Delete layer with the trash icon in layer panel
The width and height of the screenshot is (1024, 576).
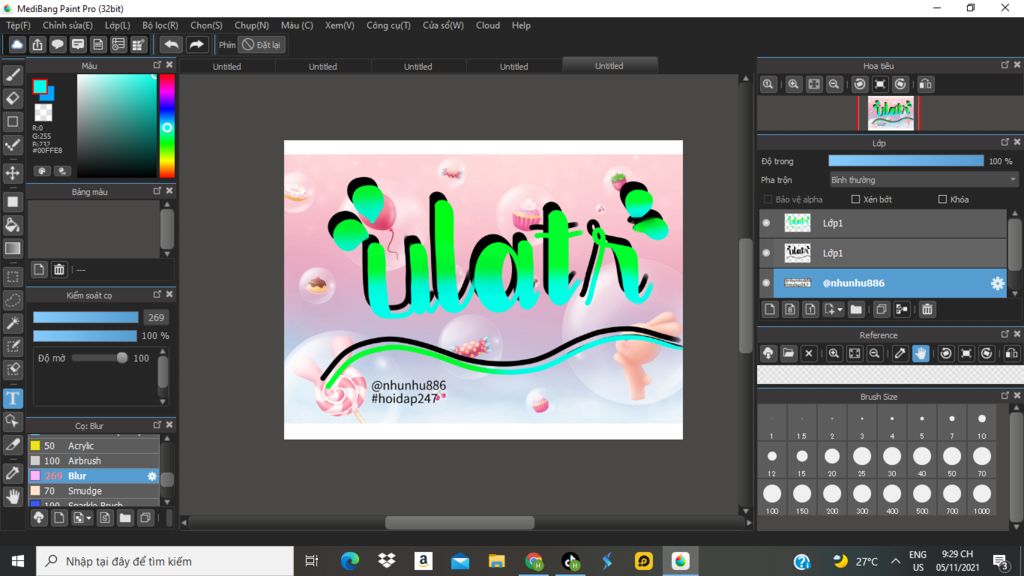(927, 310)
